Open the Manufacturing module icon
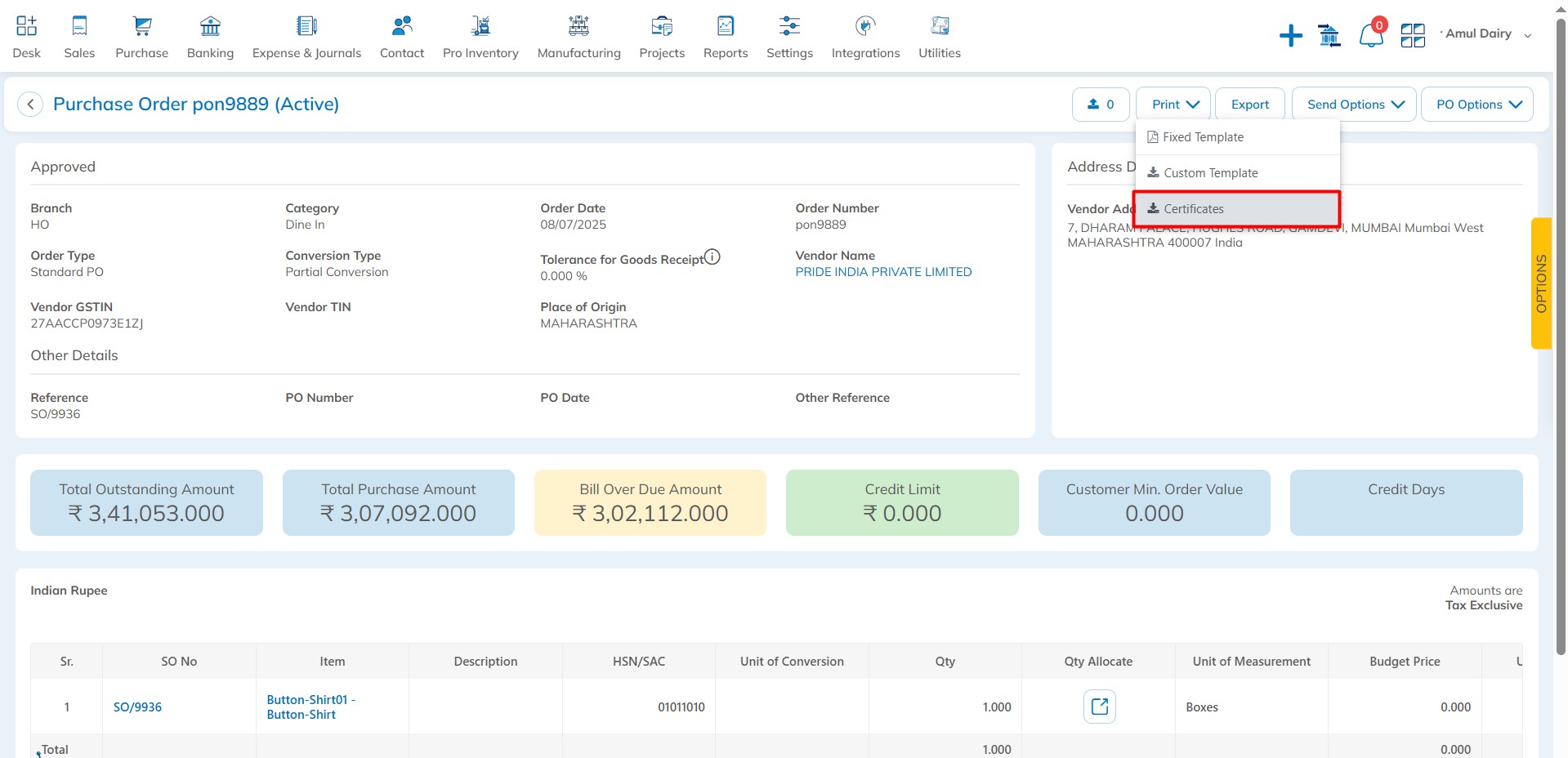This screenshot has width=1568, height=758. 579,26
